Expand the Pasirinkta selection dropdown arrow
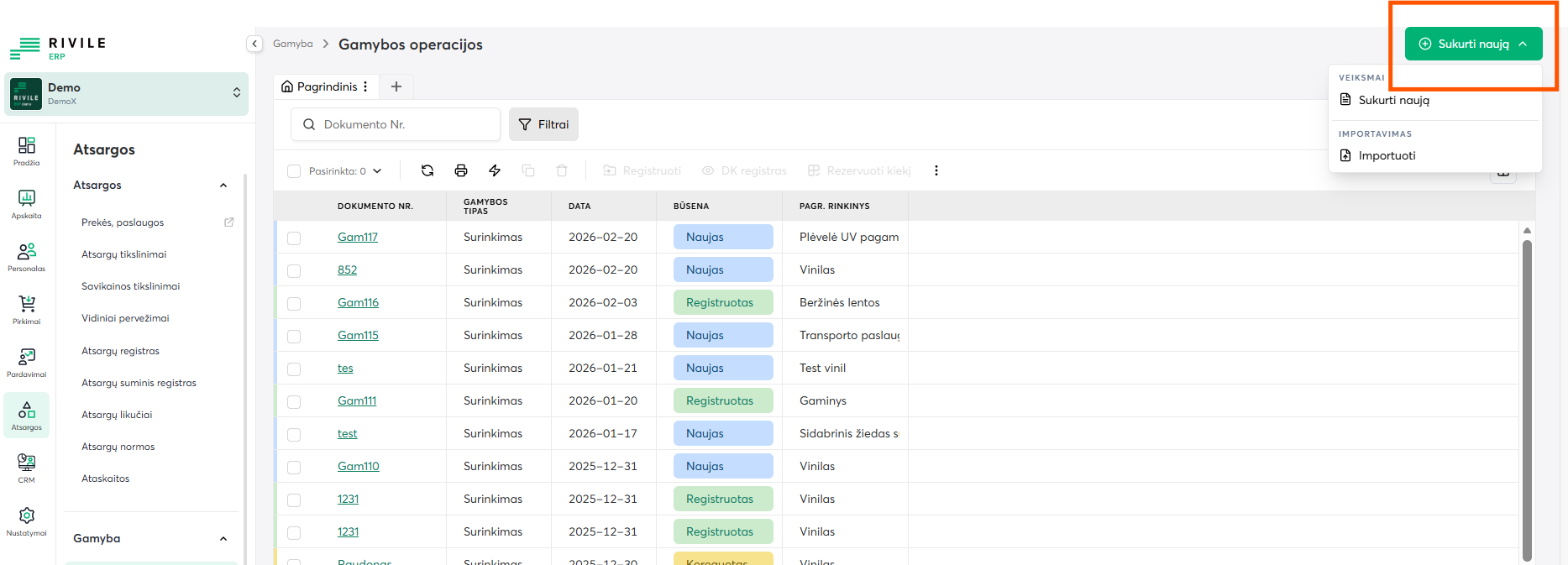Viewport: 1568px width, 565px height. point(377,171)
